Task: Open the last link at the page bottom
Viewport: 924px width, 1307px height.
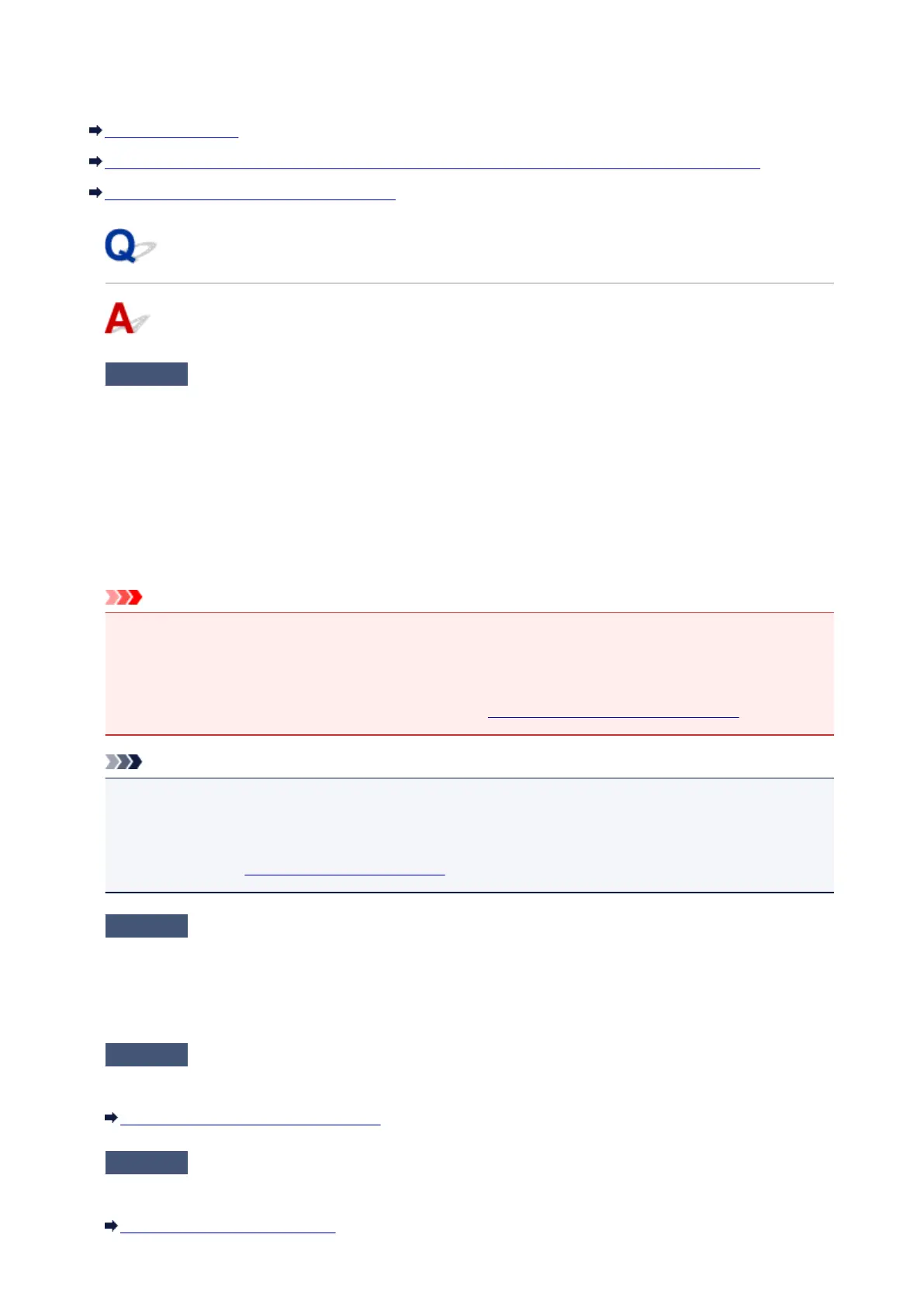Action: tap(228, 1227)
